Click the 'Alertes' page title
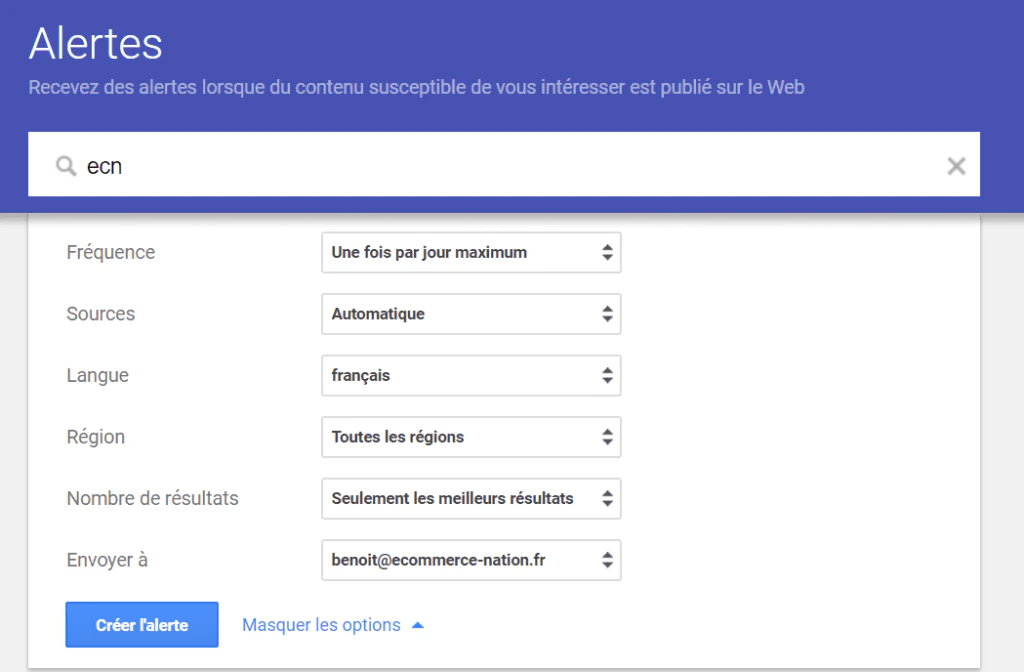This screenshot has width=1024, height=672. coord(95,44)
